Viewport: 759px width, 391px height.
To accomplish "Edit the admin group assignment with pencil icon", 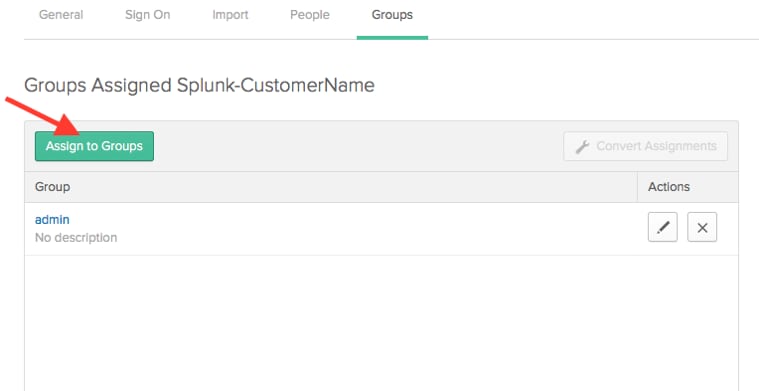I will 663,227.
